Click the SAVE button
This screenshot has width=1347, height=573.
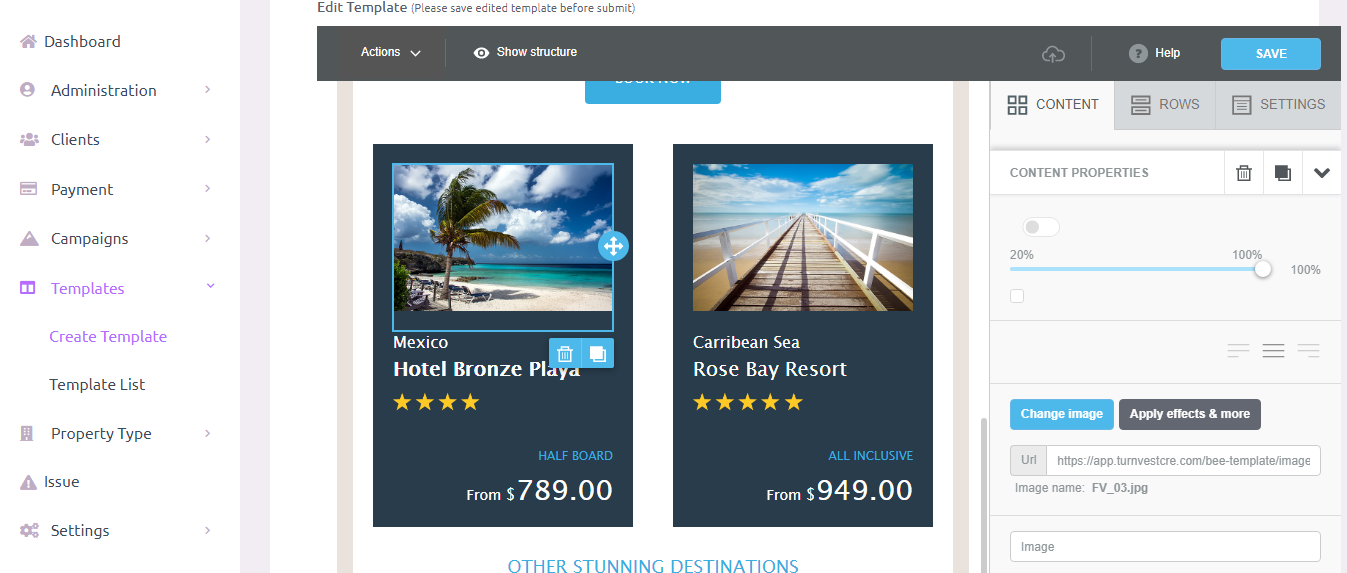tap(1271, 54)
